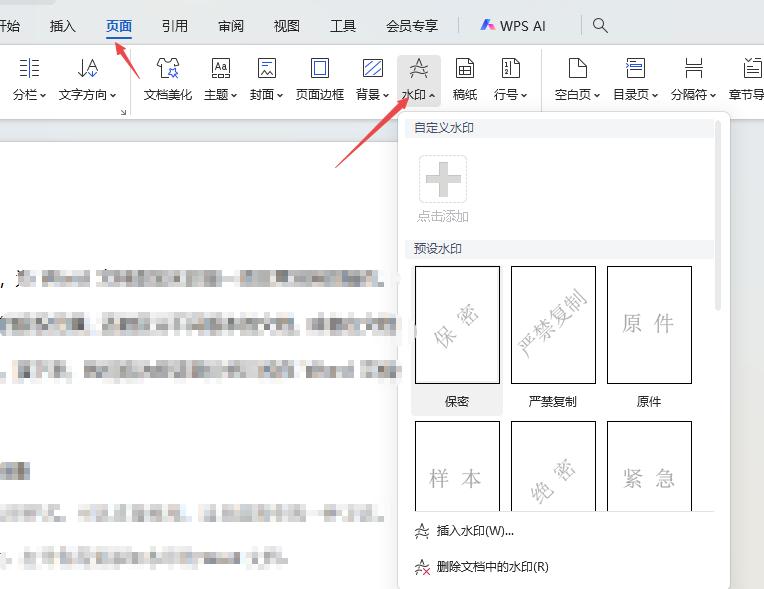Select the 保密 preset watermark thumbnail

457,325
